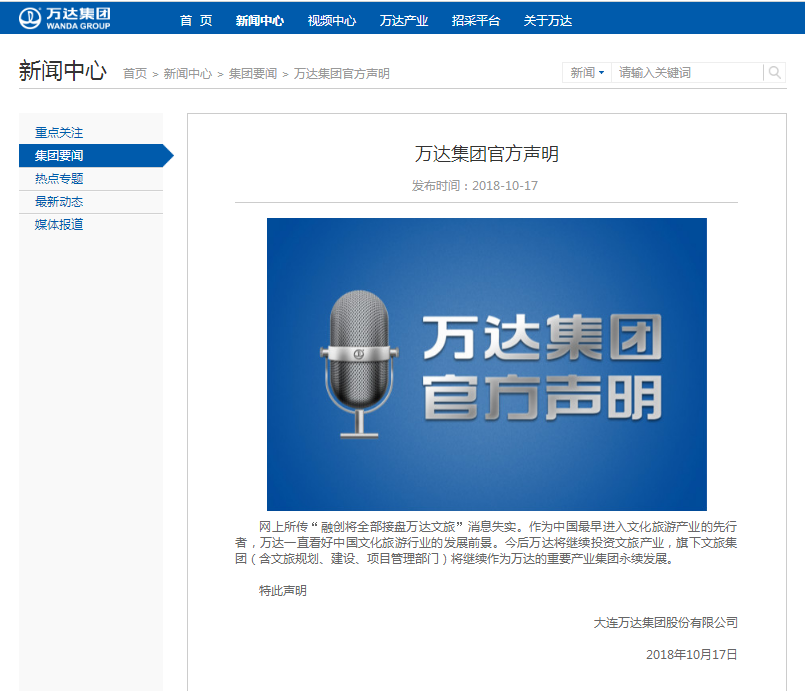Click the 新闻中心 breadcrumb link
The width and height of the screenshot is (805, 691).
coord(187,73)
